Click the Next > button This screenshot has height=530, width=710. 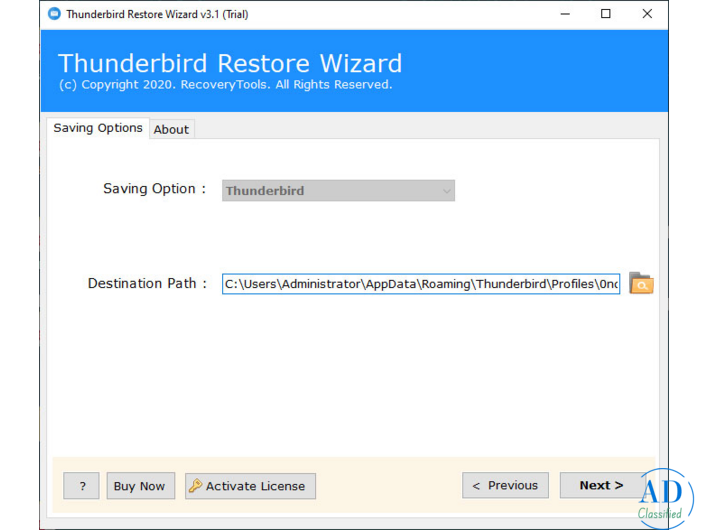601,485
